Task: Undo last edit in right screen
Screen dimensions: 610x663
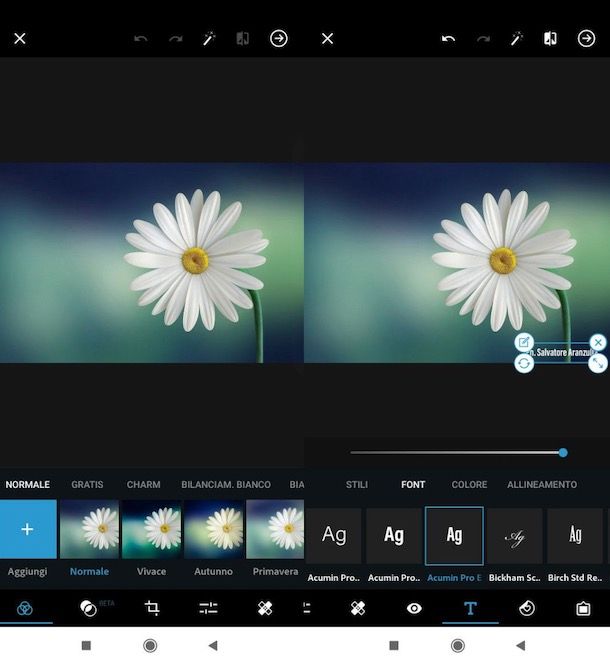Action: tap(448, 39)
